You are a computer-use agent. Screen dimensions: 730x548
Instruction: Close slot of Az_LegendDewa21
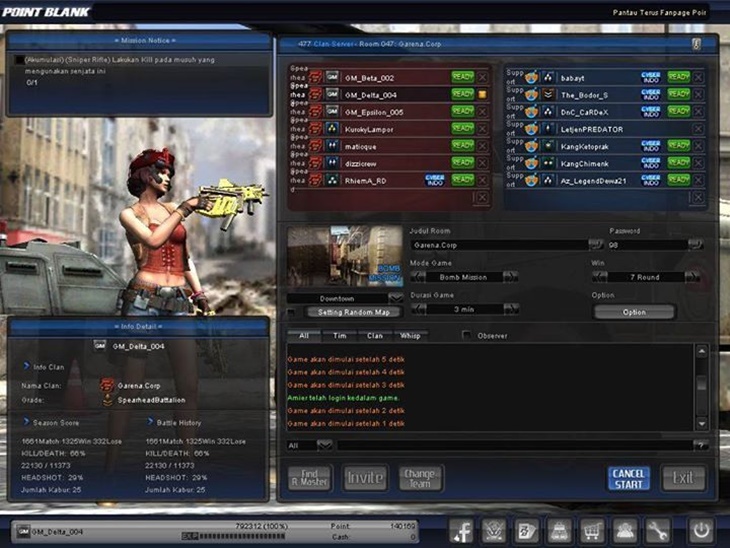pos(698,180)
